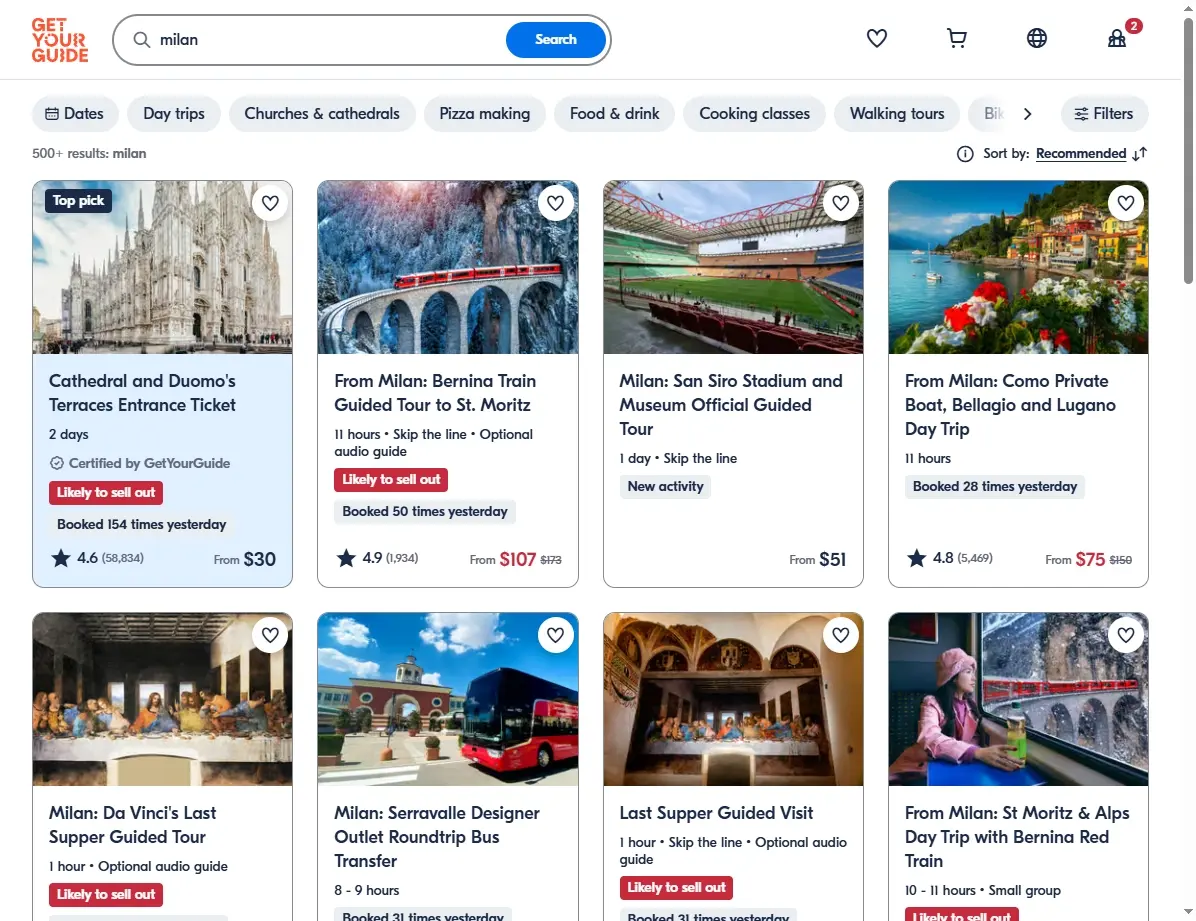
Task: Favorite the St Moritz & Alps day trip
Action: [x=1126, y=635]
